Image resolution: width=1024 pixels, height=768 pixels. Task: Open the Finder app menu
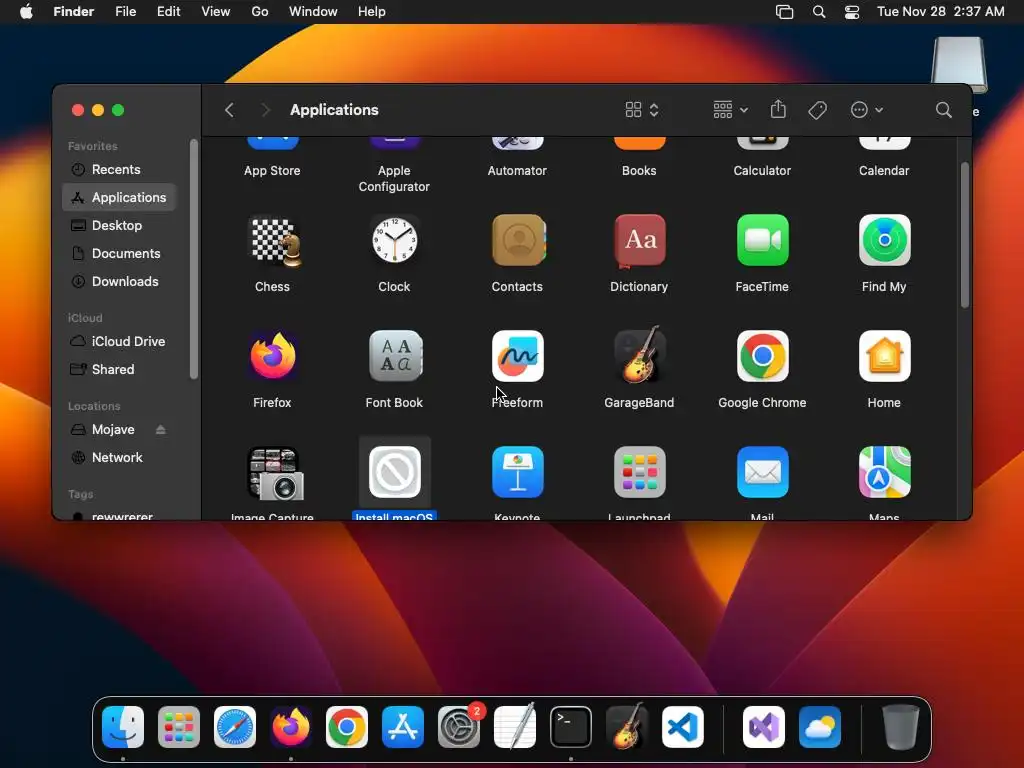(74, 12)
